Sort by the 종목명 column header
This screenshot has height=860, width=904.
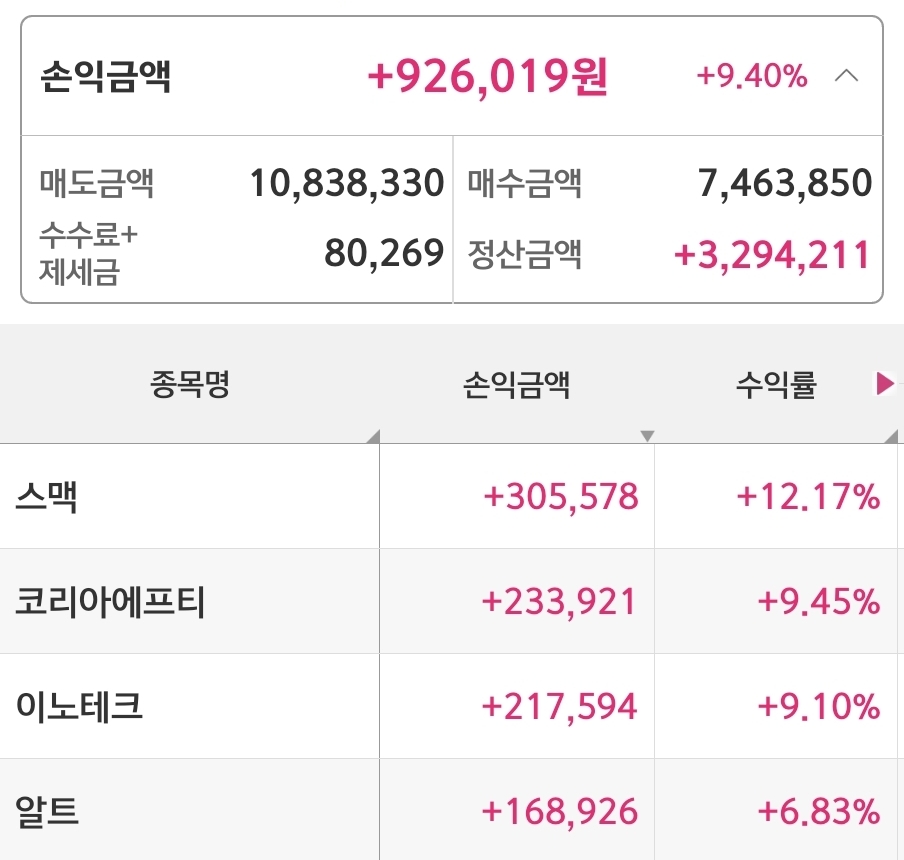pyautogui.click(x=190, y=385)
